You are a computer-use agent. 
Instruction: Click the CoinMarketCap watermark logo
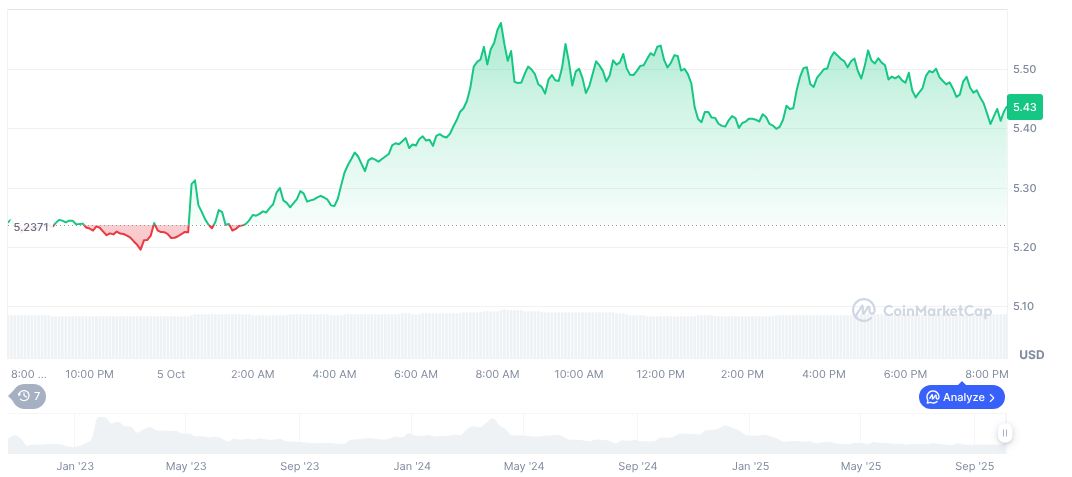click(x=864, y=311)
